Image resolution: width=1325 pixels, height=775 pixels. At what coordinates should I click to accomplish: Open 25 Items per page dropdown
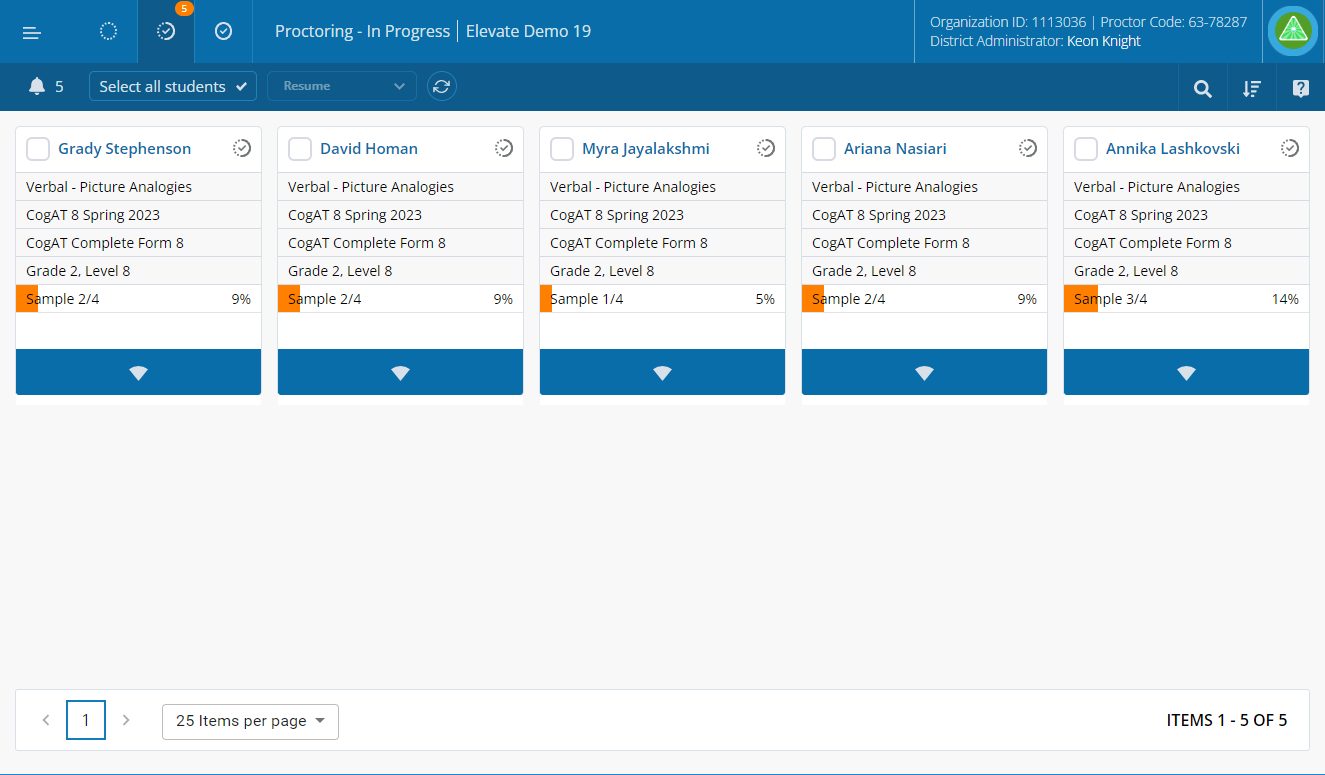pyautogui.click(x=250, y=721)
